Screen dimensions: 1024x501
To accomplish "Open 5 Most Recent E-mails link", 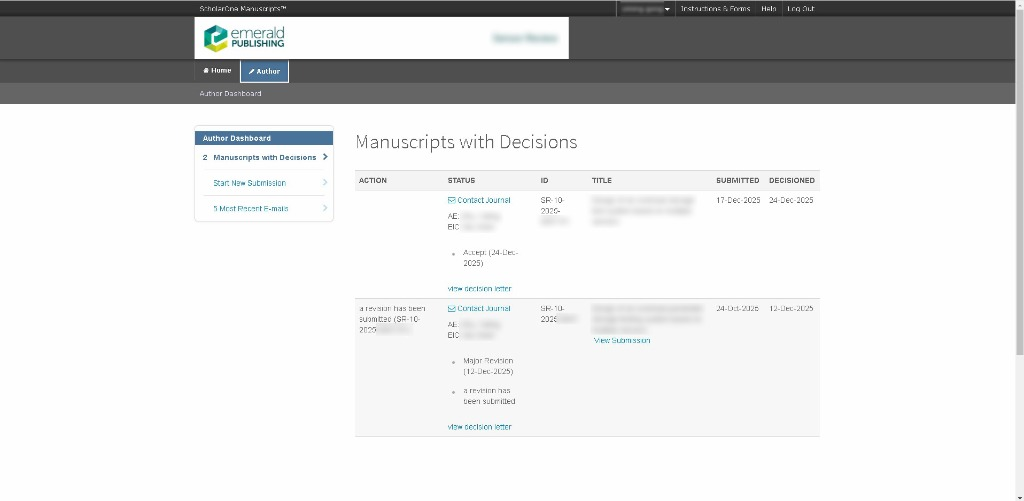I will pos(250,209).
